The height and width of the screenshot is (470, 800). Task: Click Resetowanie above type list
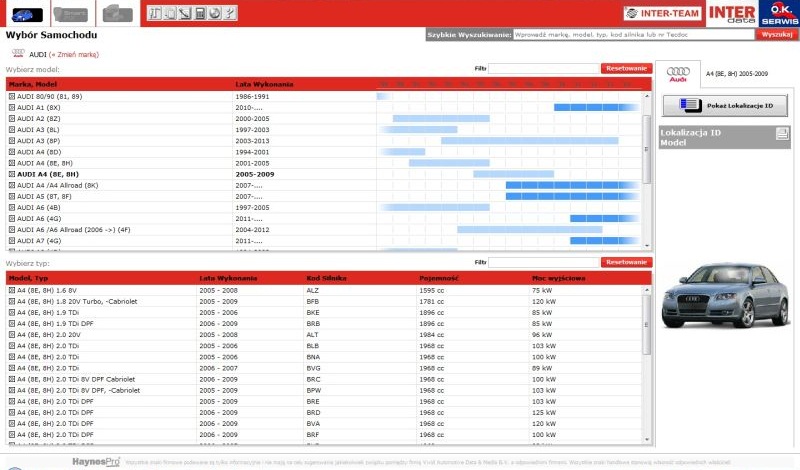click(627, 262)
